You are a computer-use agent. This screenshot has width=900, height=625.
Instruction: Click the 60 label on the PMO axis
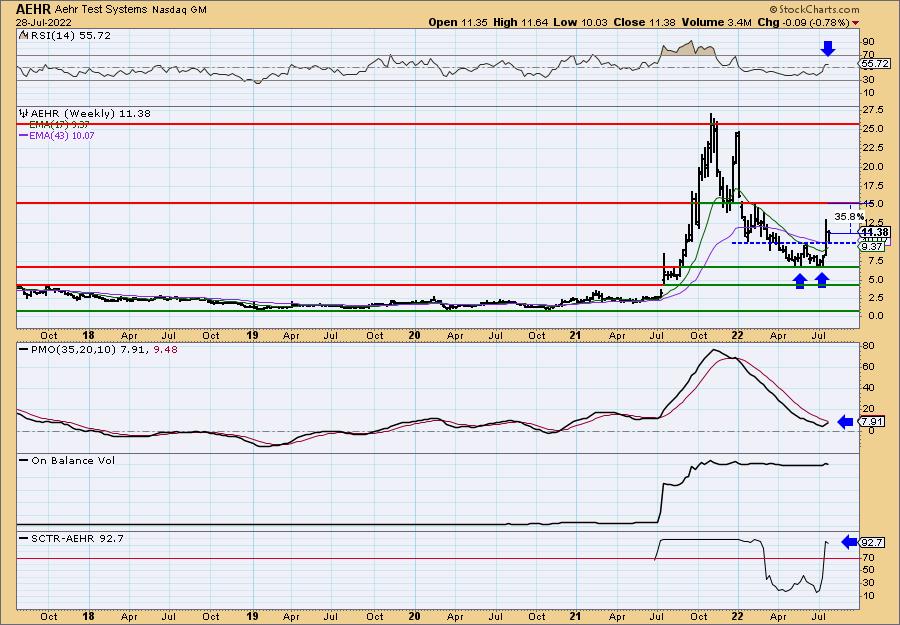tap(868, 367)
